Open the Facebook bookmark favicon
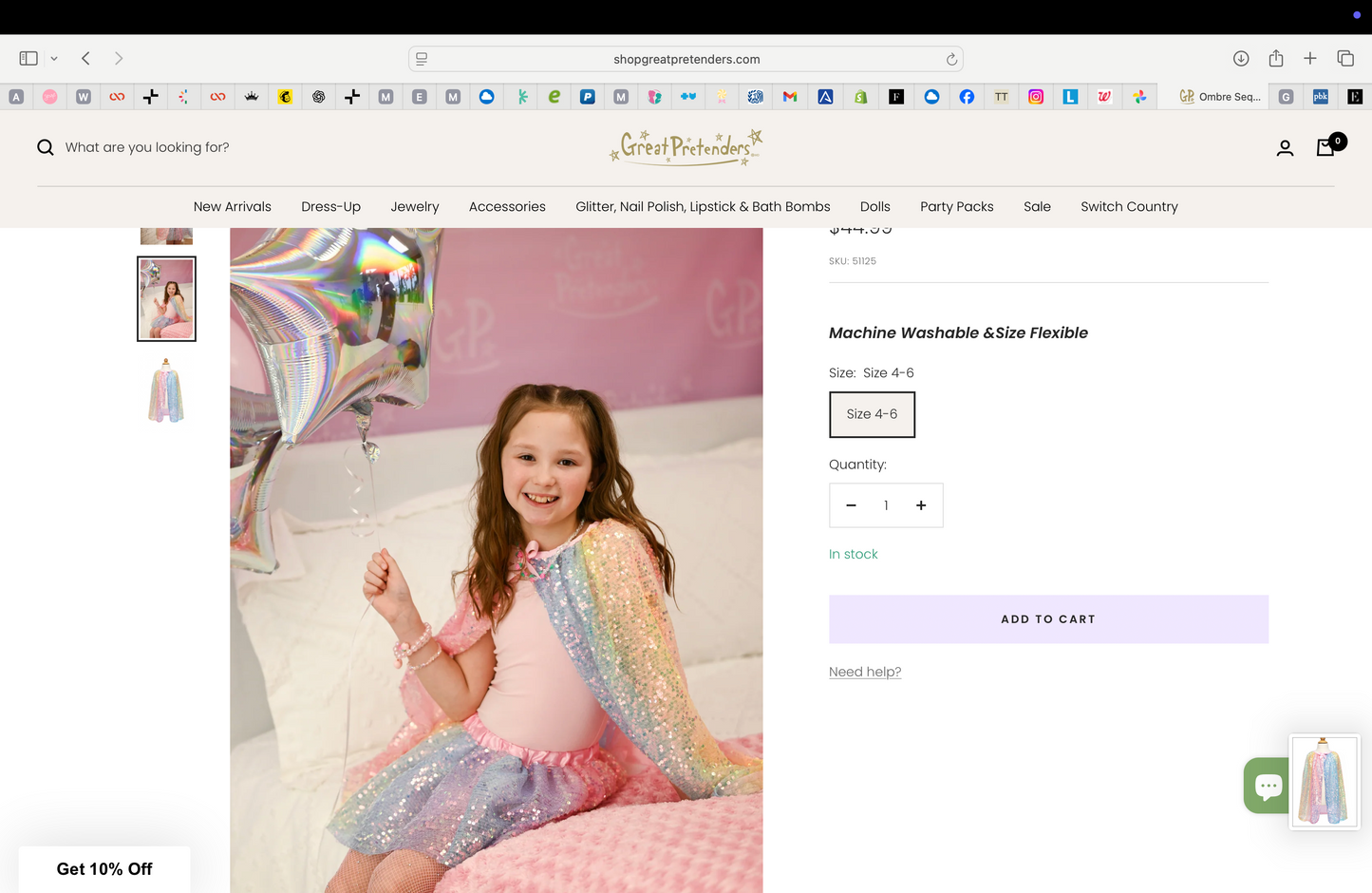1372x893 pixels. (967, 97)
